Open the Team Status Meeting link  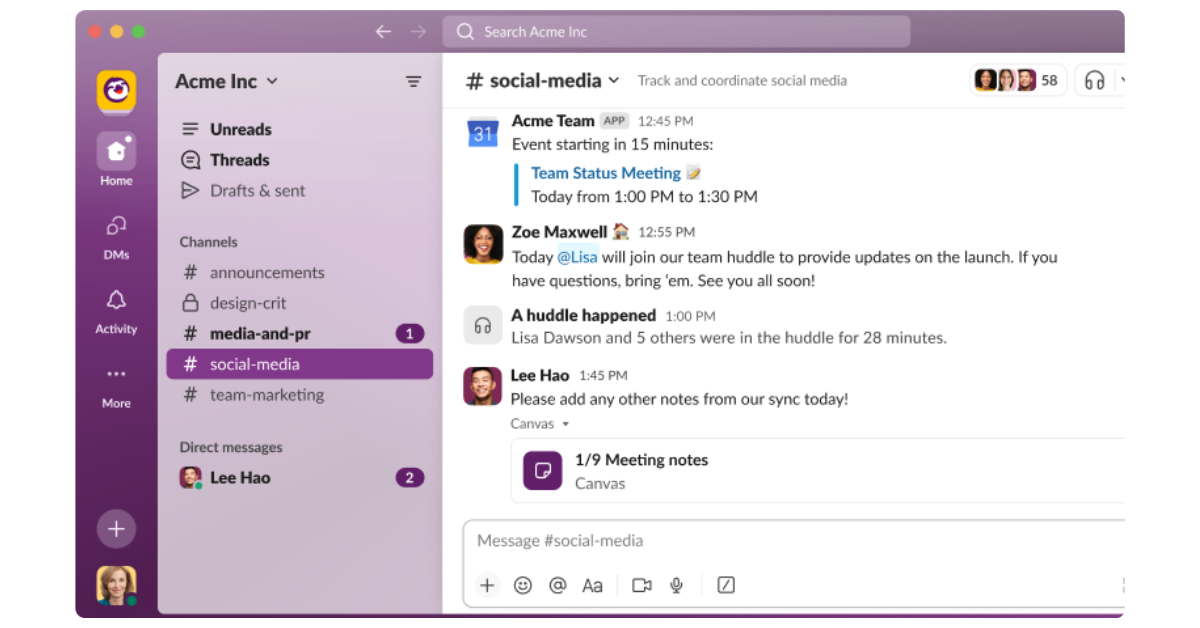[x=606, y=173]
